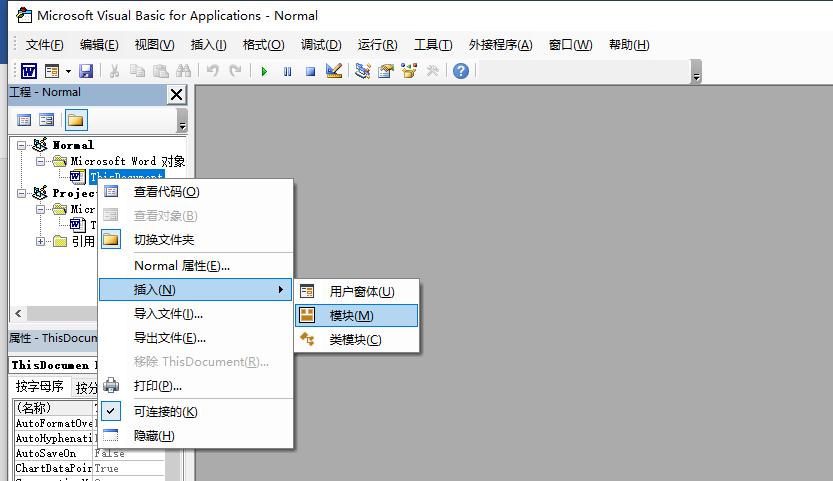The height and width of the screenshot is (481, 833).
Task: Click the Copy toolbar icon
Action: coord(137,71)
